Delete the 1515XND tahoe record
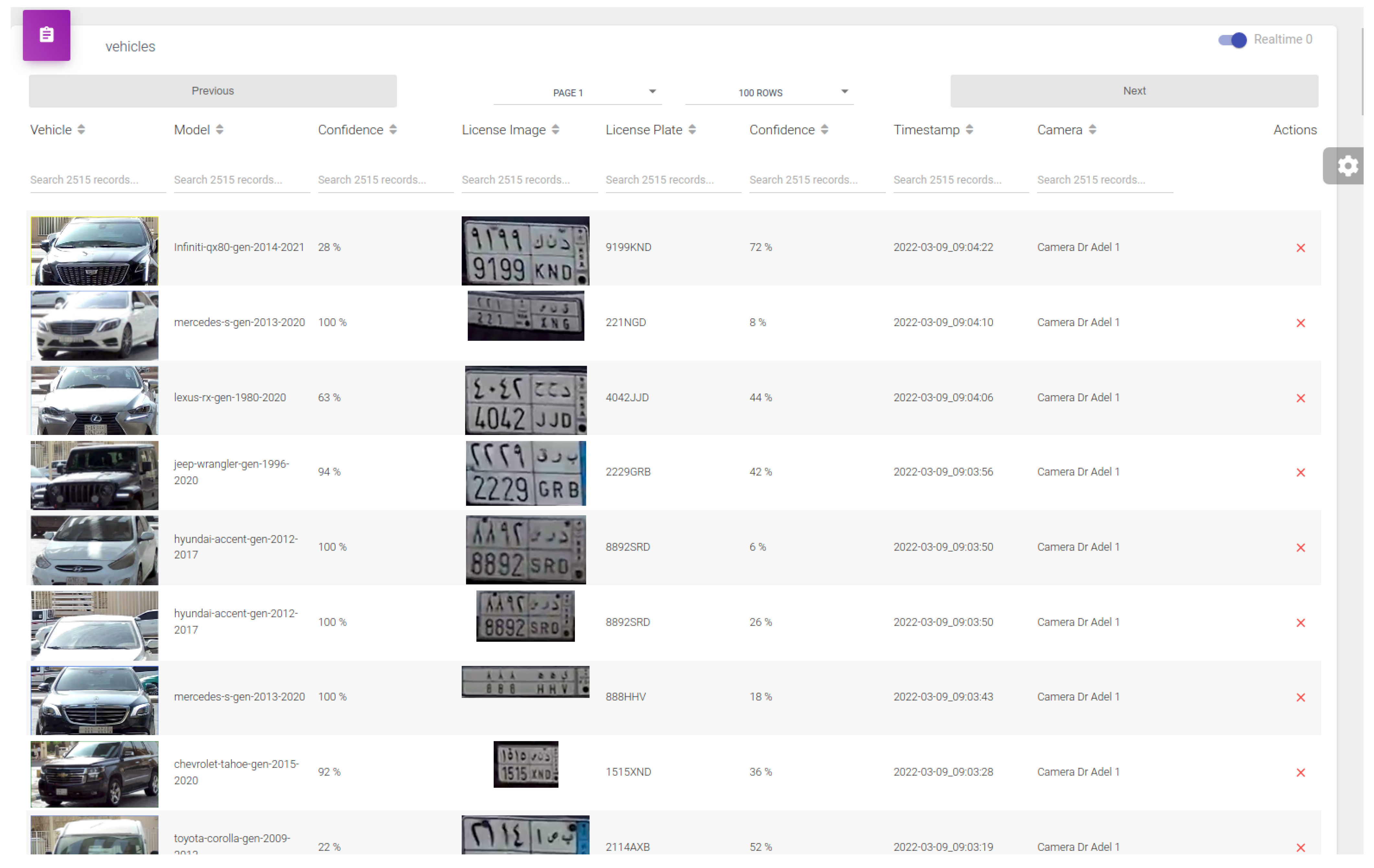 [1300, 773]
